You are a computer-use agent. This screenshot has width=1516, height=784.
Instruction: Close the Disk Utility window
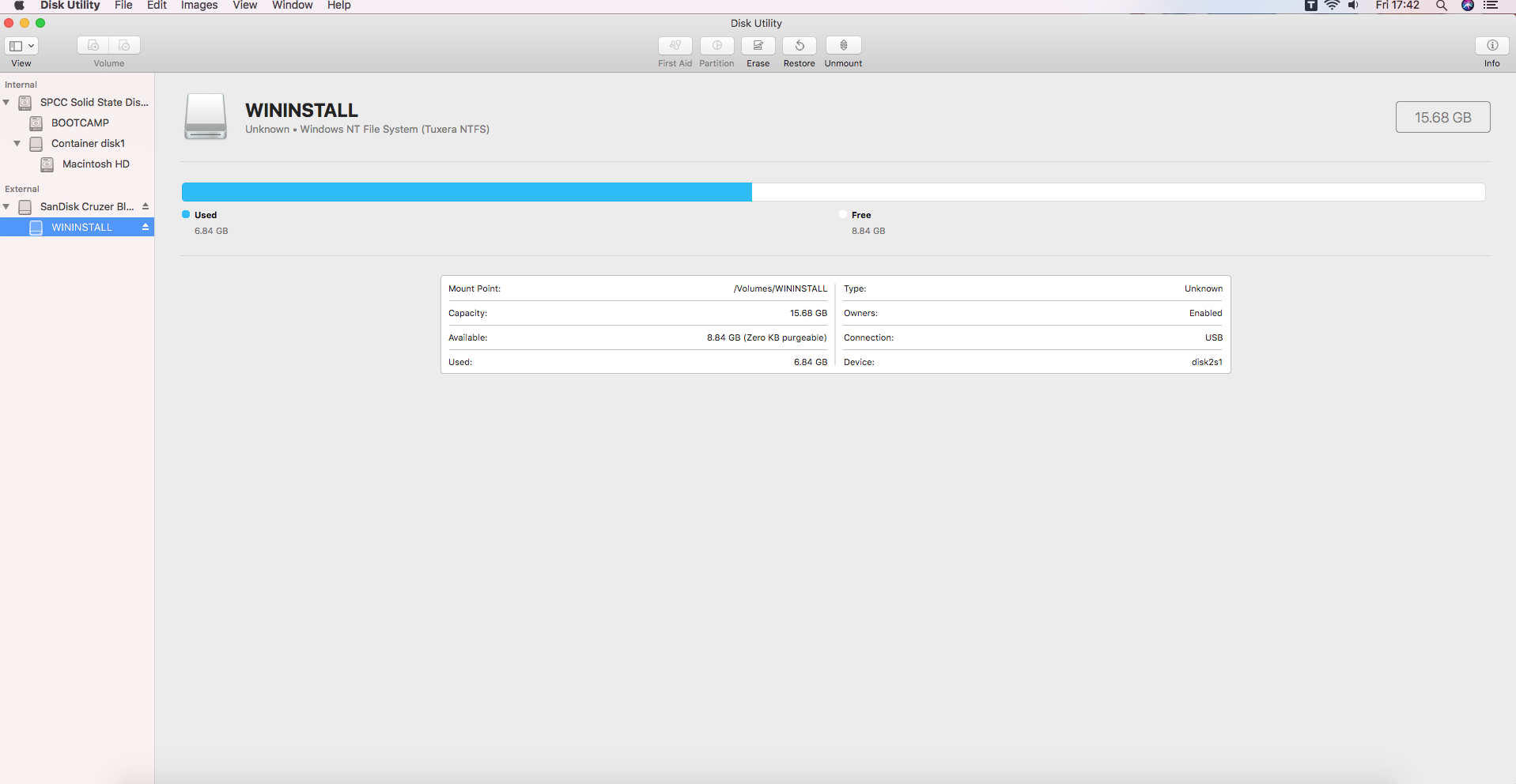tap(9, 24)
